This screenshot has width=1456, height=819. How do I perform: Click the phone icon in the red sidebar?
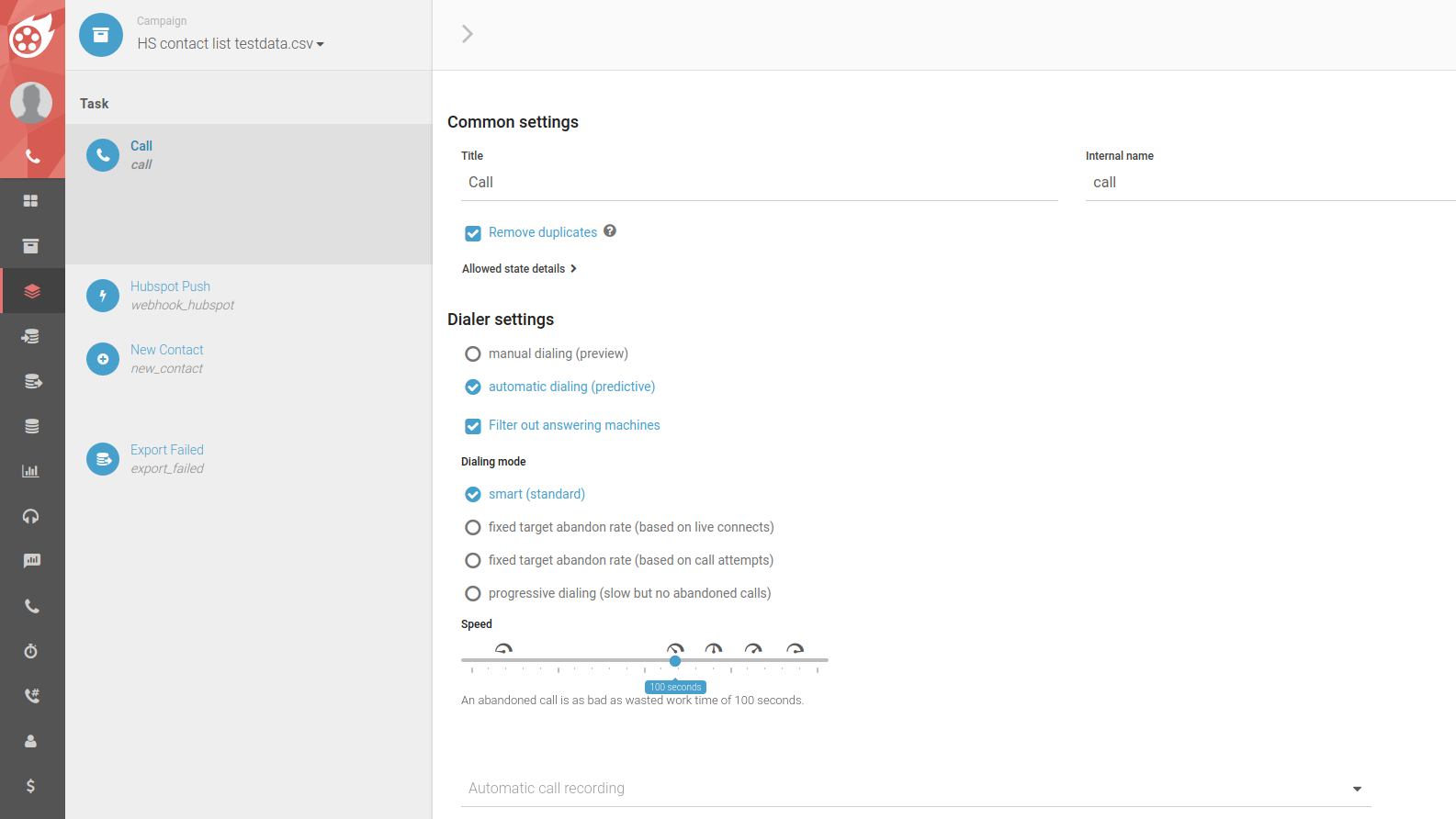click(x=32, y=156)
